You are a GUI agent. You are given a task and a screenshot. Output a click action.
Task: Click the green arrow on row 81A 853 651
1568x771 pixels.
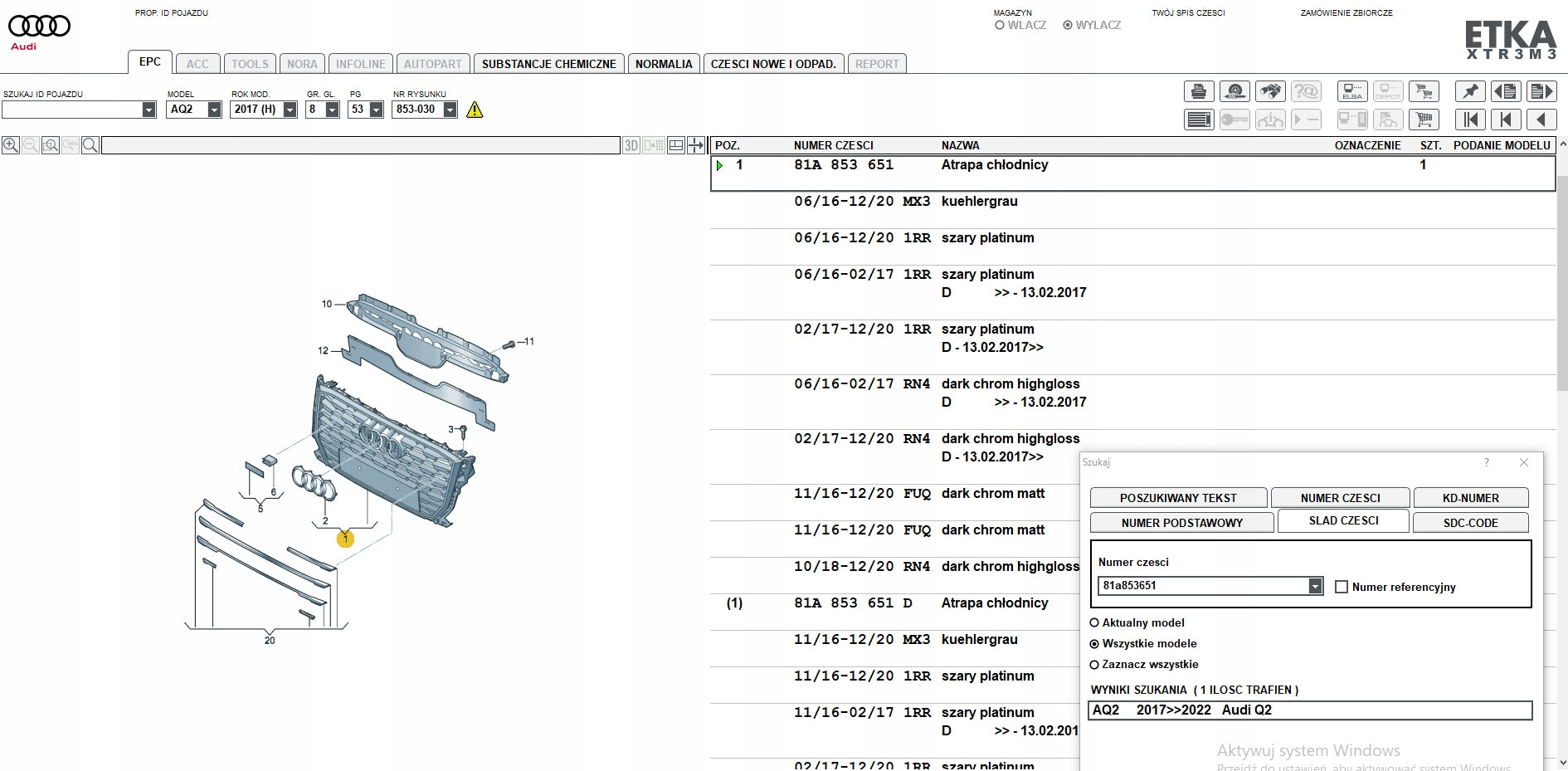[719, 166]
